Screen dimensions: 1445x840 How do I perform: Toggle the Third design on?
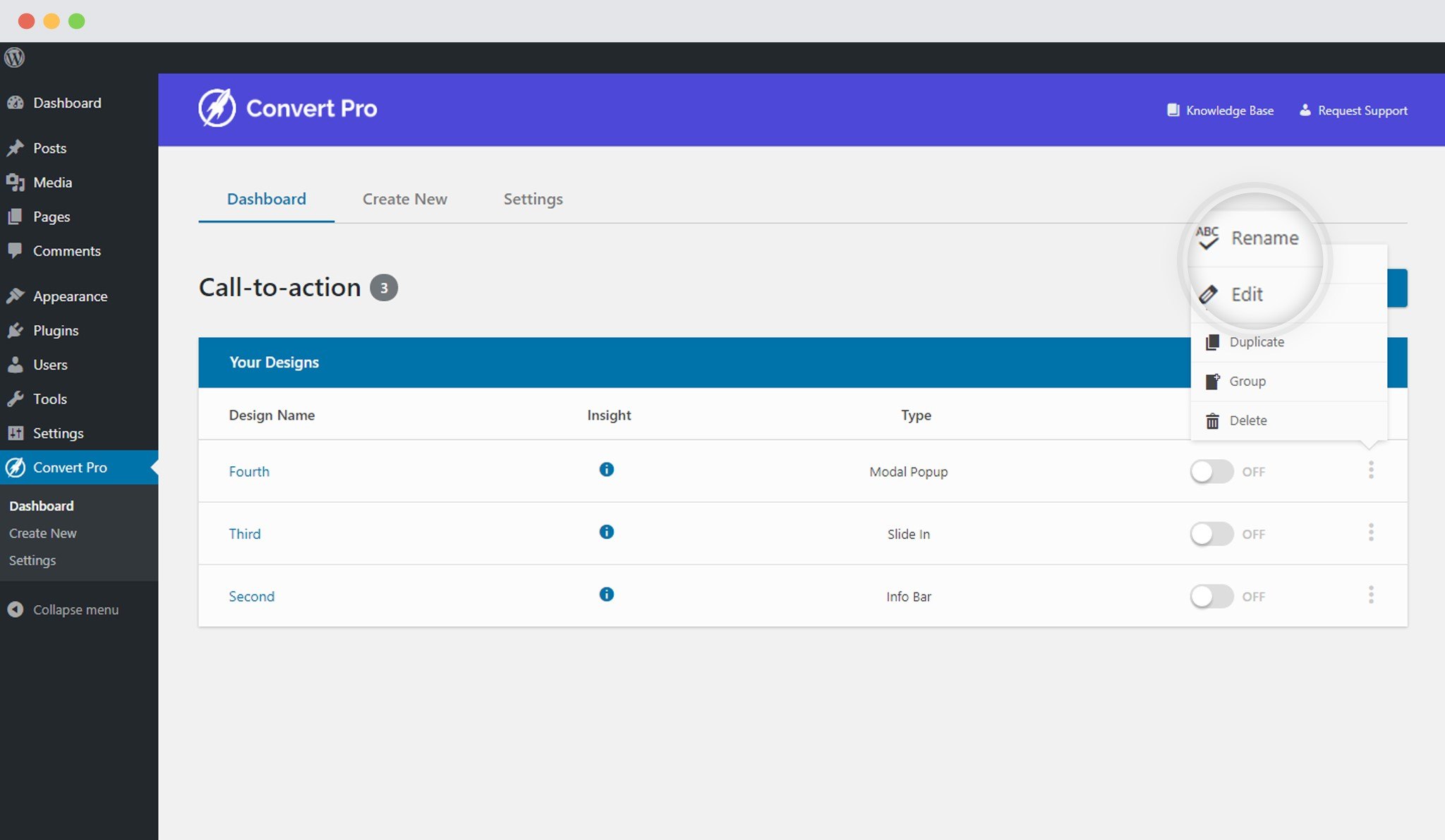[1211, 534]
